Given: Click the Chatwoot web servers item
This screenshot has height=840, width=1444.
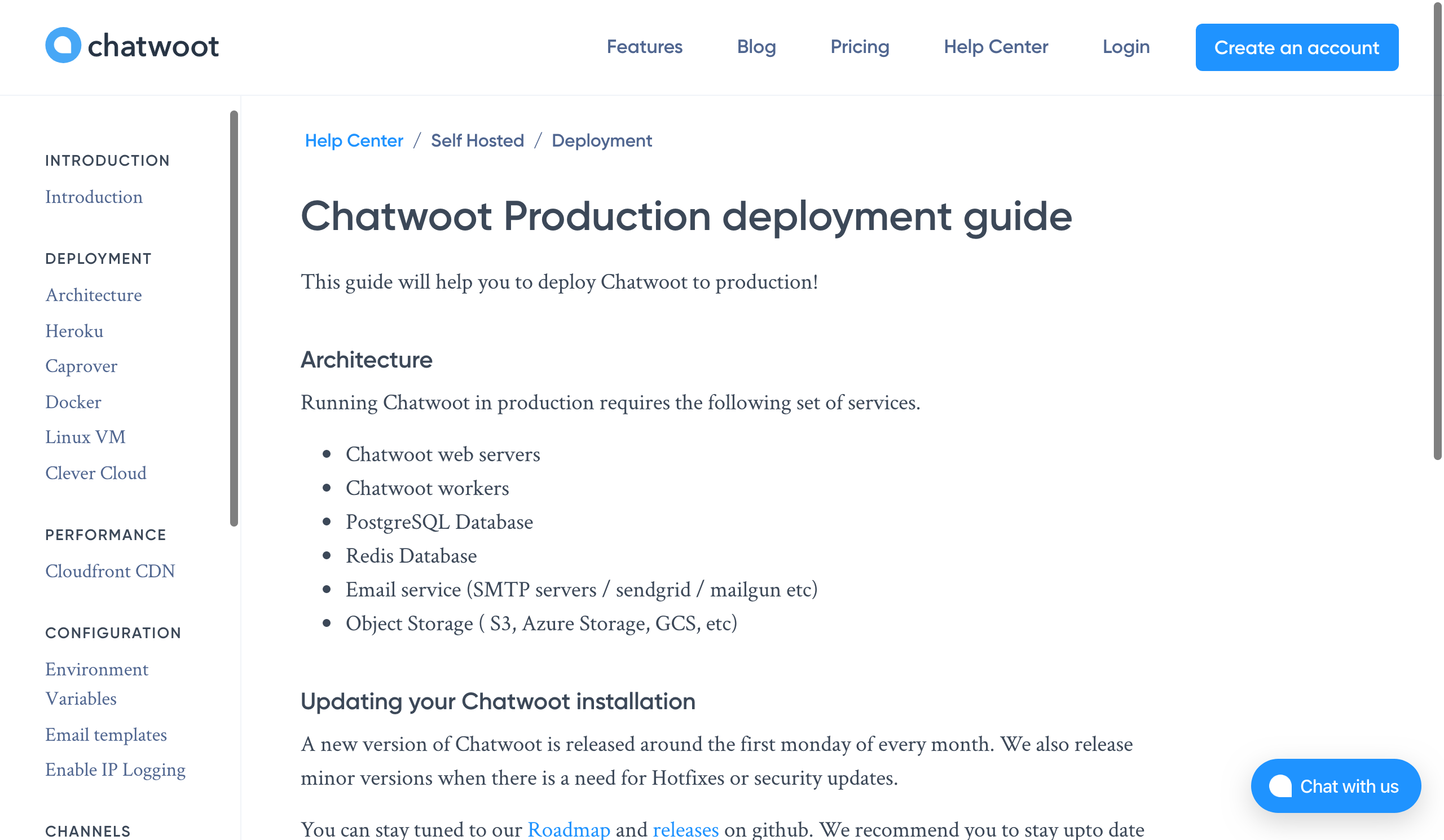Looking at the screenshot, I should point(442,454).
